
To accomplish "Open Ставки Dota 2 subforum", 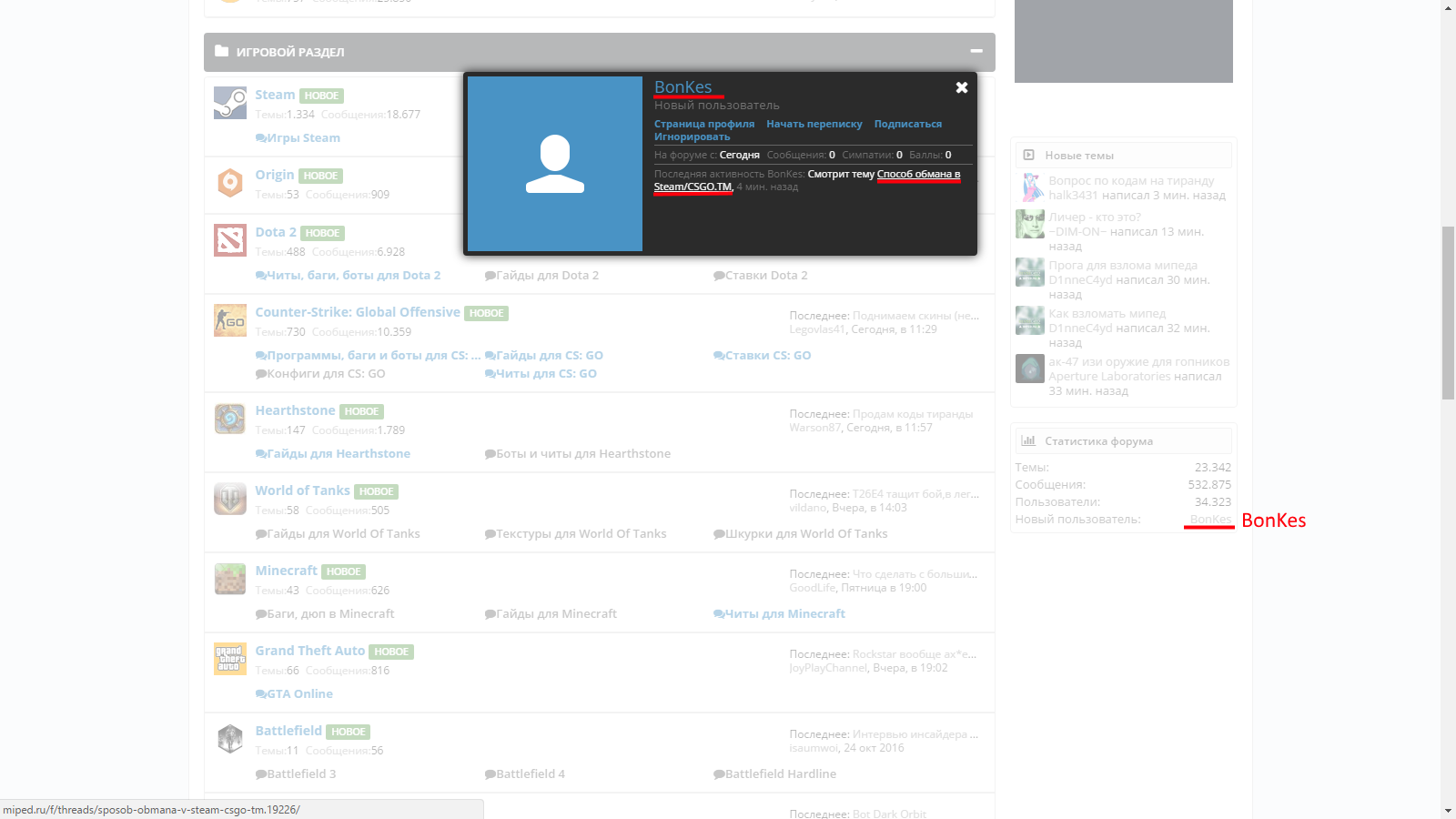I will point(766,276).
